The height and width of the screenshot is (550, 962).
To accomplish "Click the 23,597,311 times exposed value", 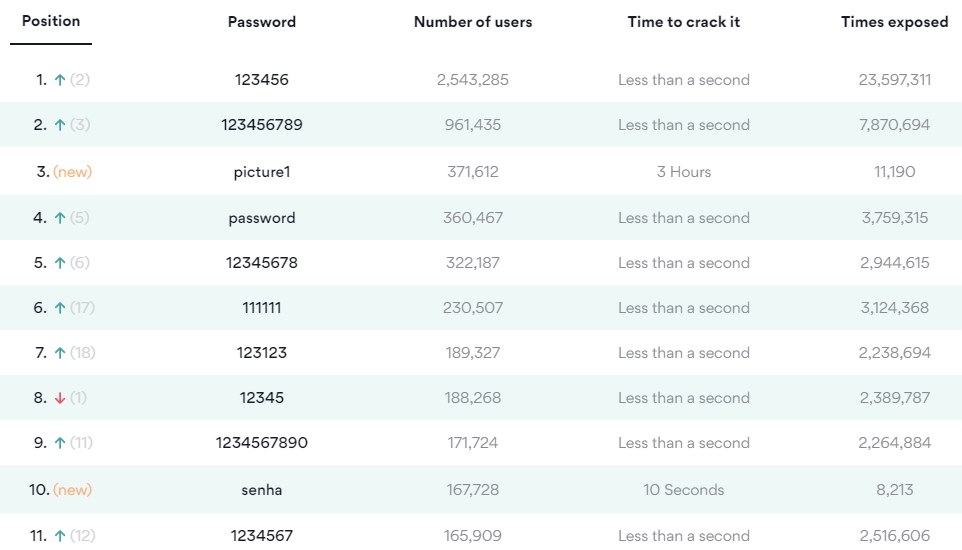I will pyautogui.click(x=895, y=80).
